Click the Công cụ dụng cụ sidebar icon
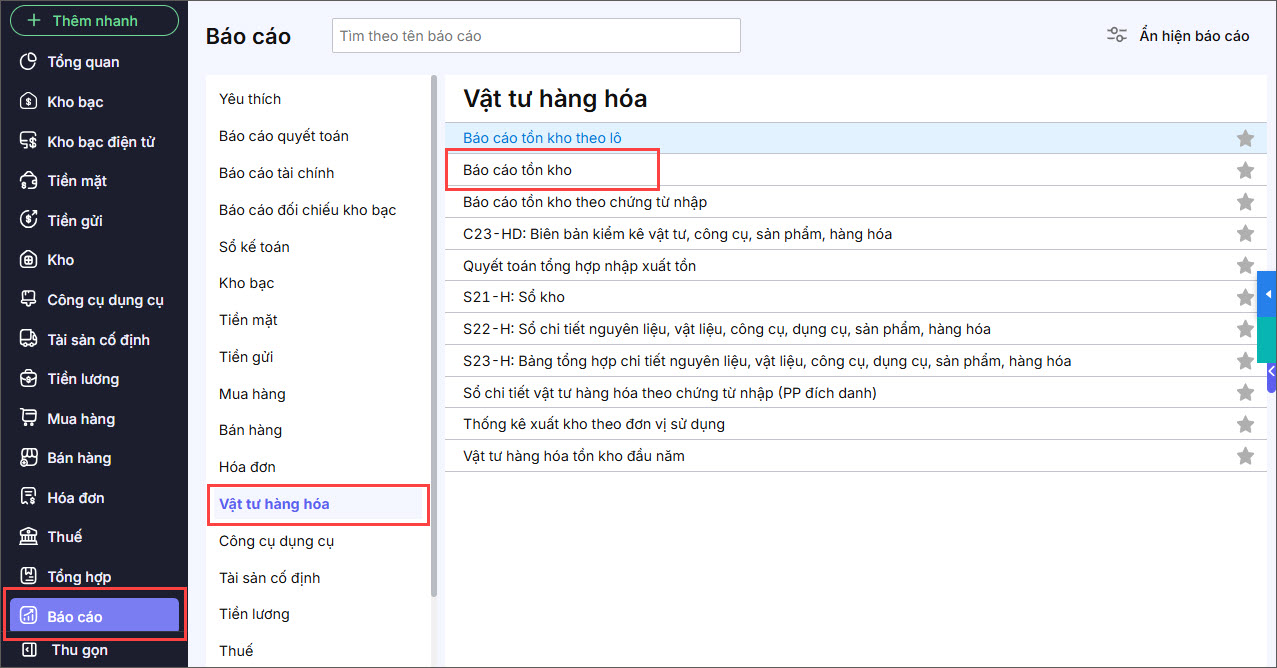This screenshot has height=668, width=1277. coord(29,299)
